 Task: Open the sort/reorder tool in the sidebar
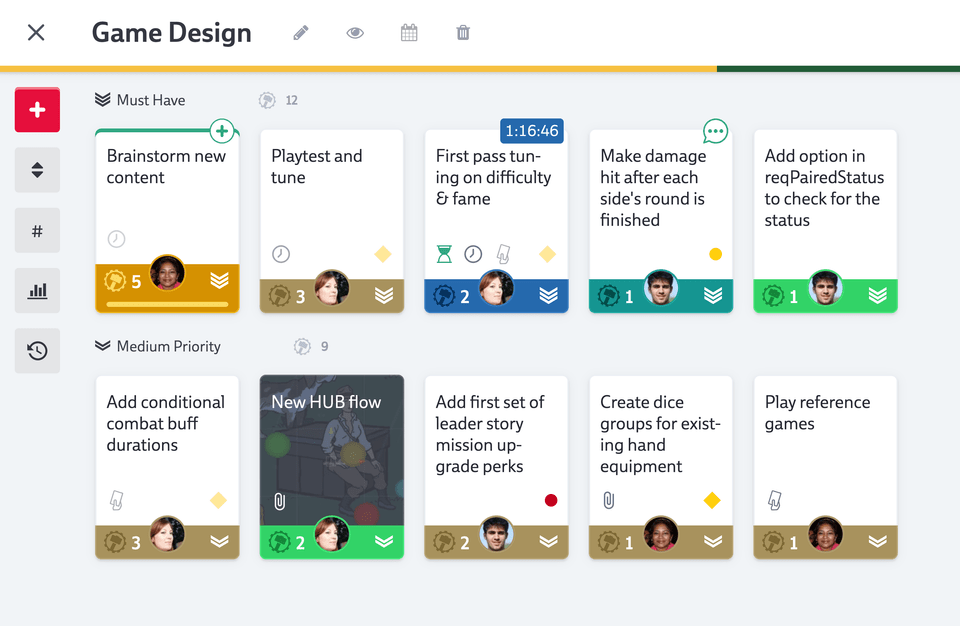tap(37, 170)
